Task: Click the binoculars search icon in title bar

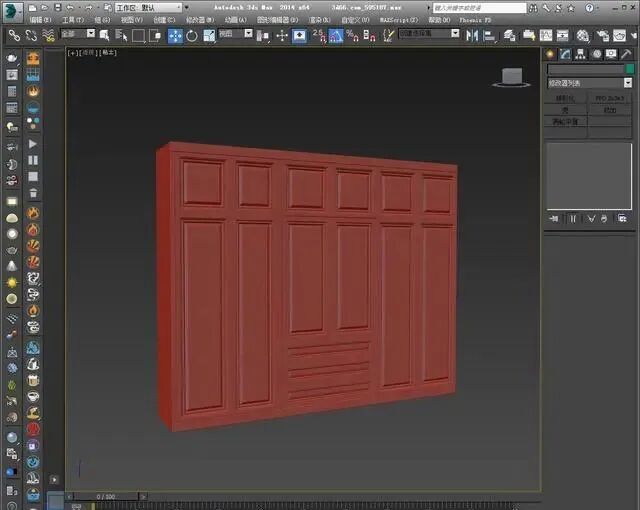Action: pyautogui.click(x=533, y=8)
